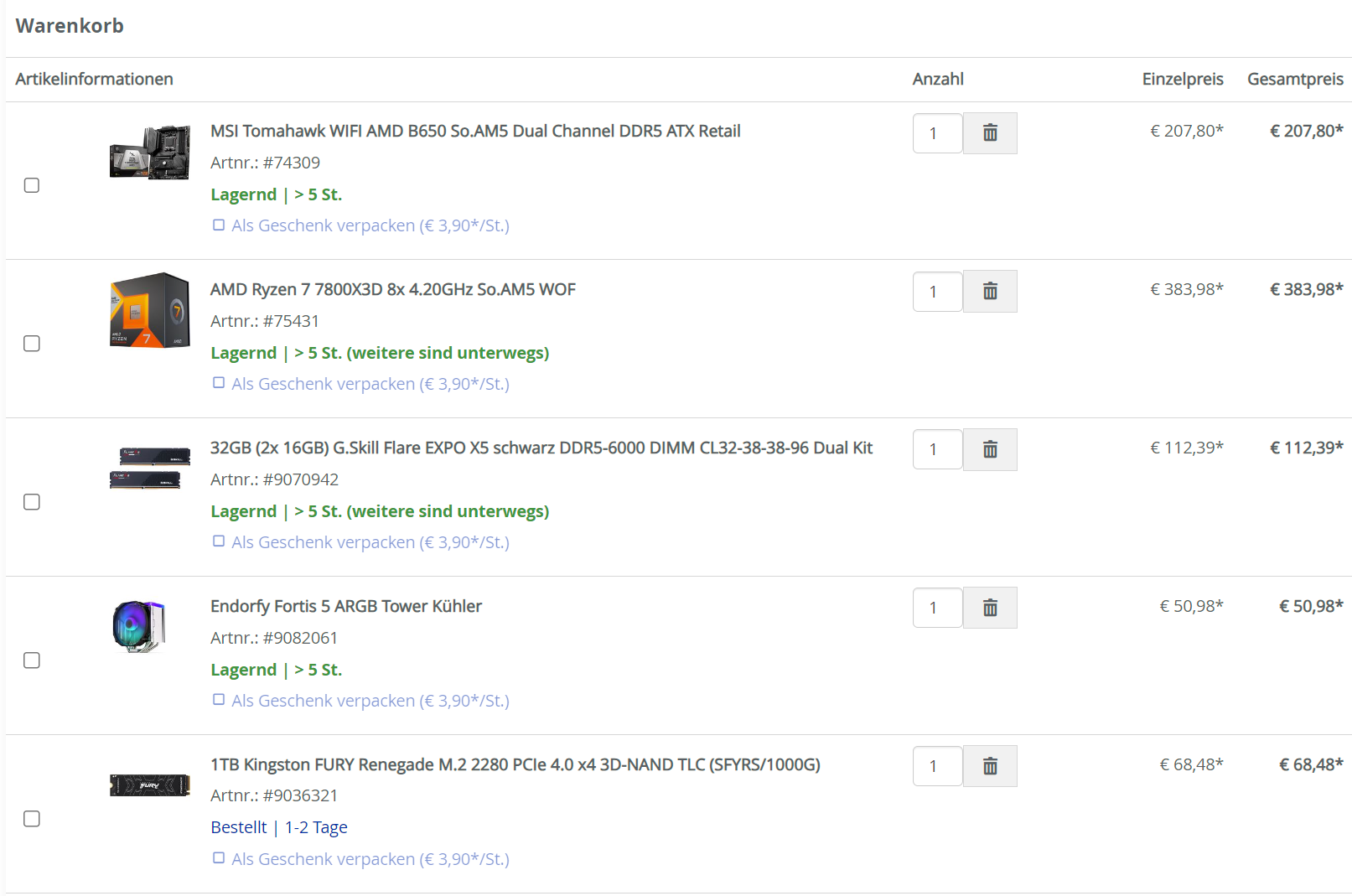Enable gift wrapping for Kingston FURY SSD
The width and height of the screenshot is (1352, 896).
coord(219,858)
